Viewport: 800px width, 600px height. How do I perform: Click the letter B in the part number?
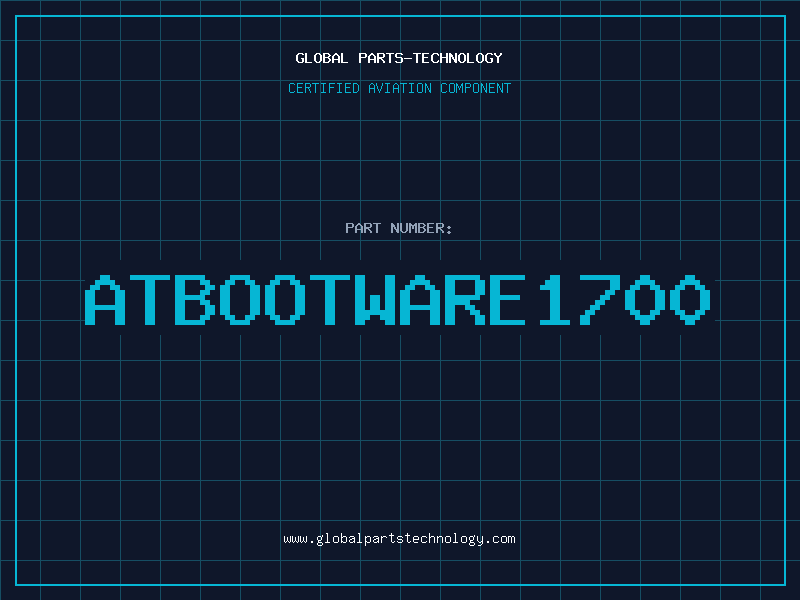pyautogui.click(x=197, y=299)
